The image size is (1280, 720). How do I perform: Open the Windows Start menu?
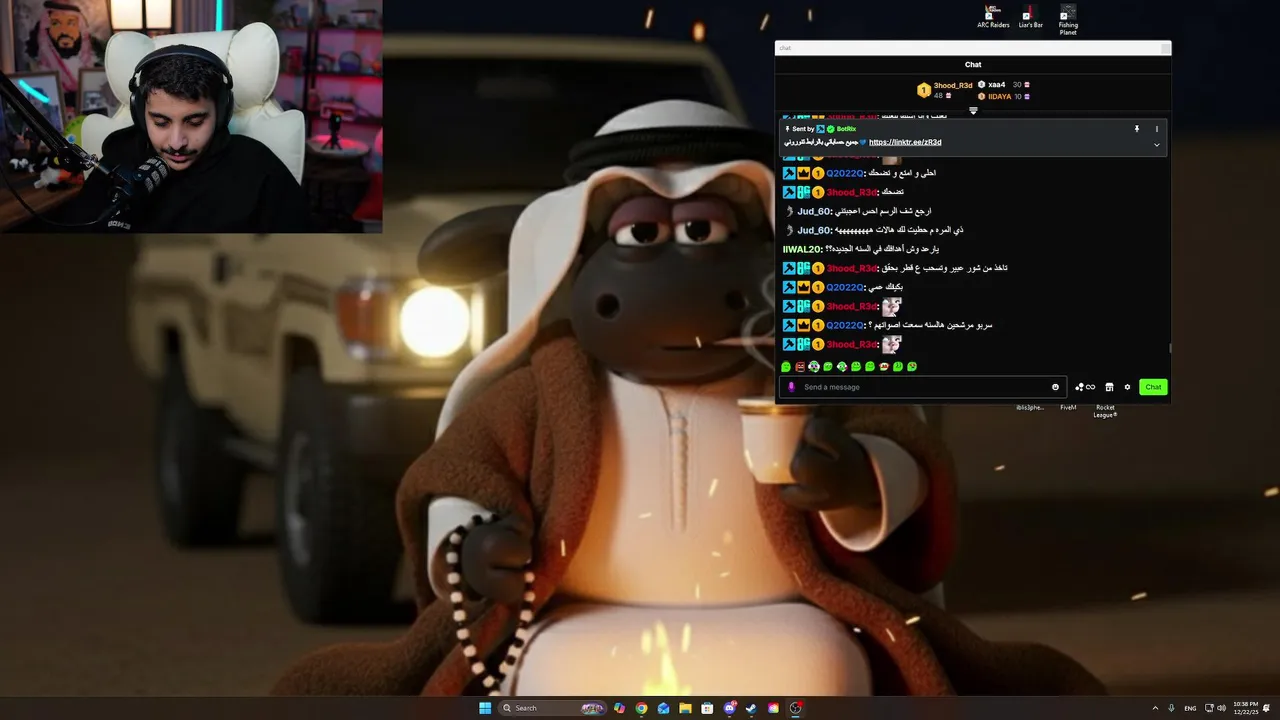click(485, 708)
